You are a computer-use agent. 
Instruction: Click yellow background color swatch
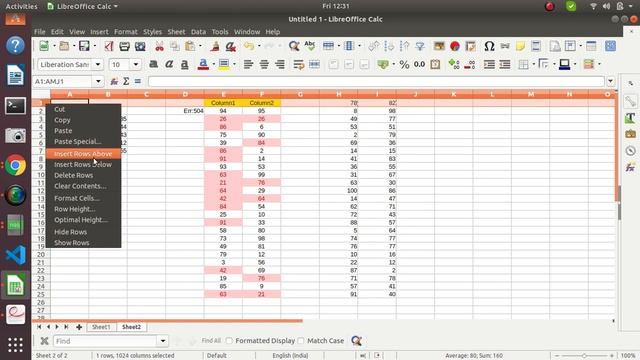click(224, 64)
